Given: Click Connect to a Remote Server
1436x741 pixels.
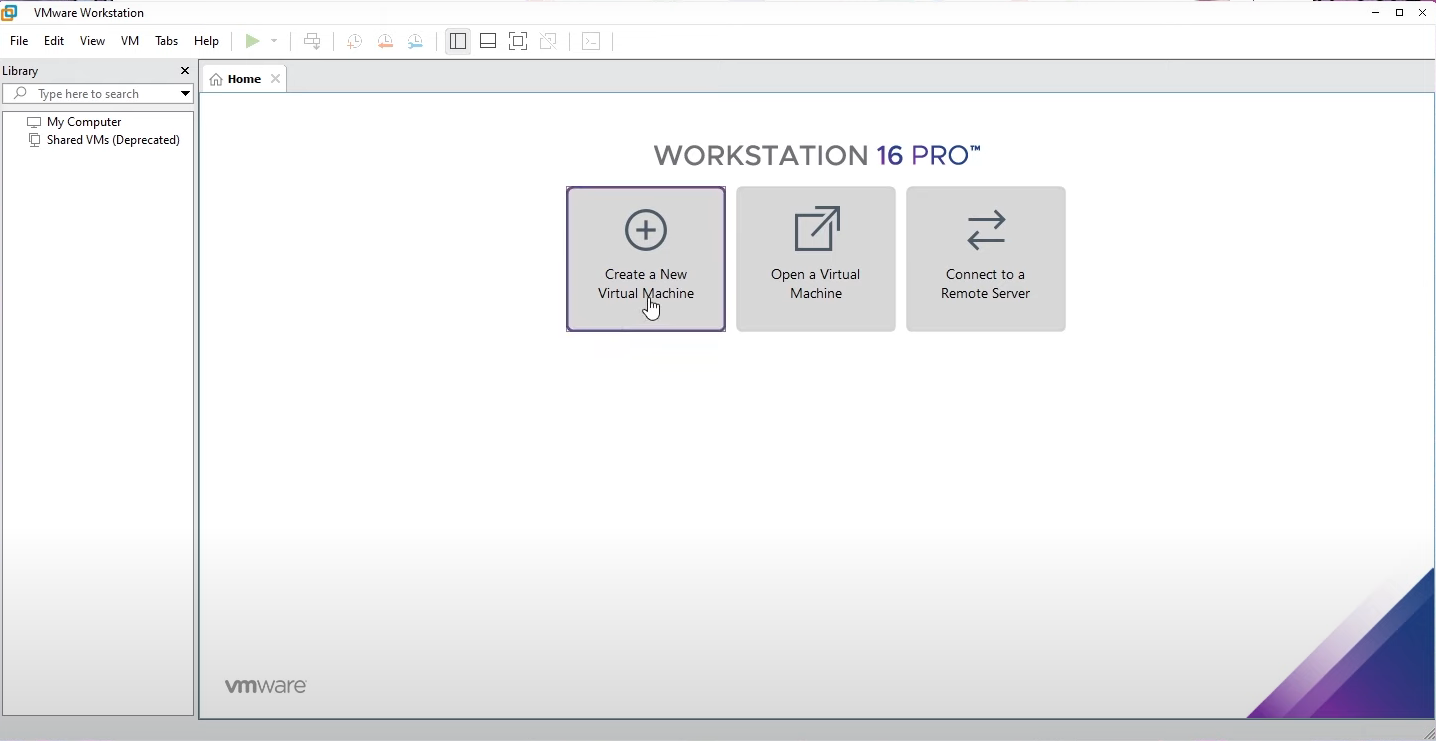Looking at the screenshot, I should click(986, 259).
